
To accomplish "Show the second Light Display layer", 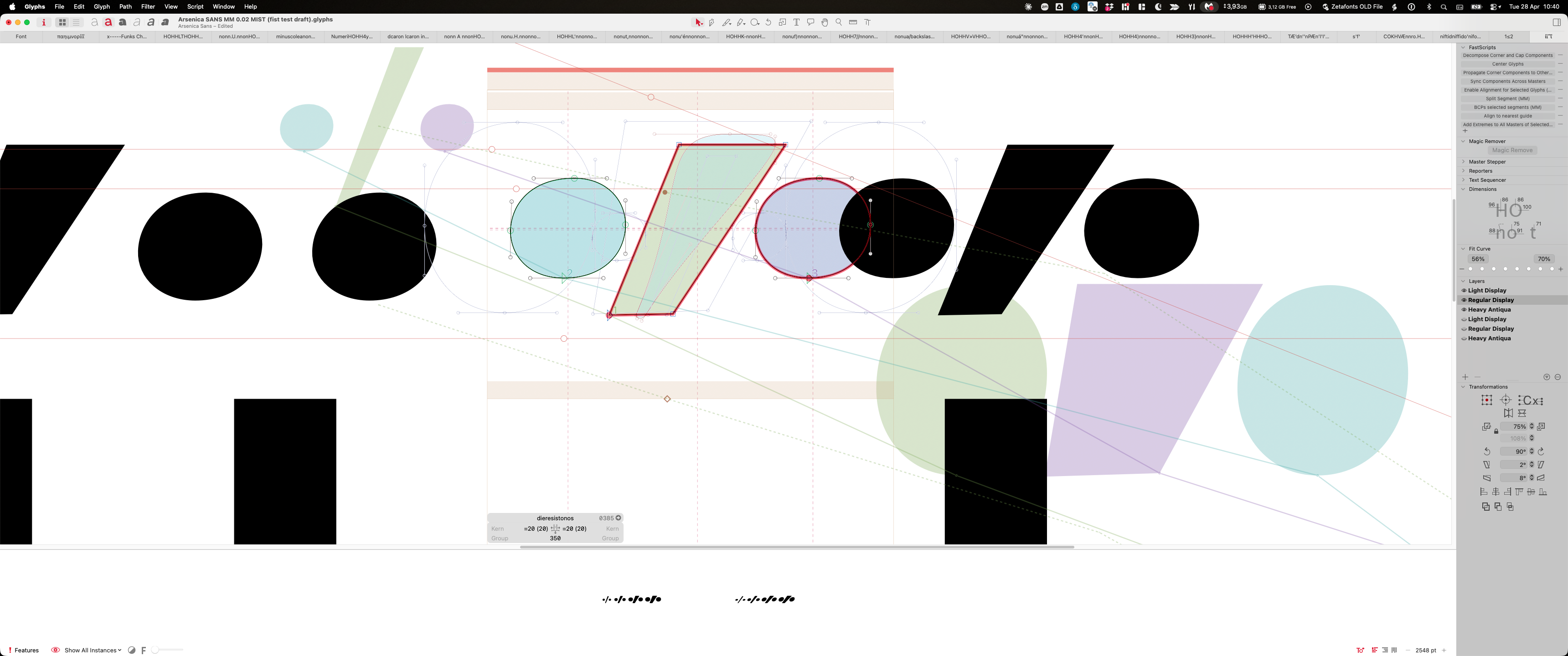I will click(1464, 319).
